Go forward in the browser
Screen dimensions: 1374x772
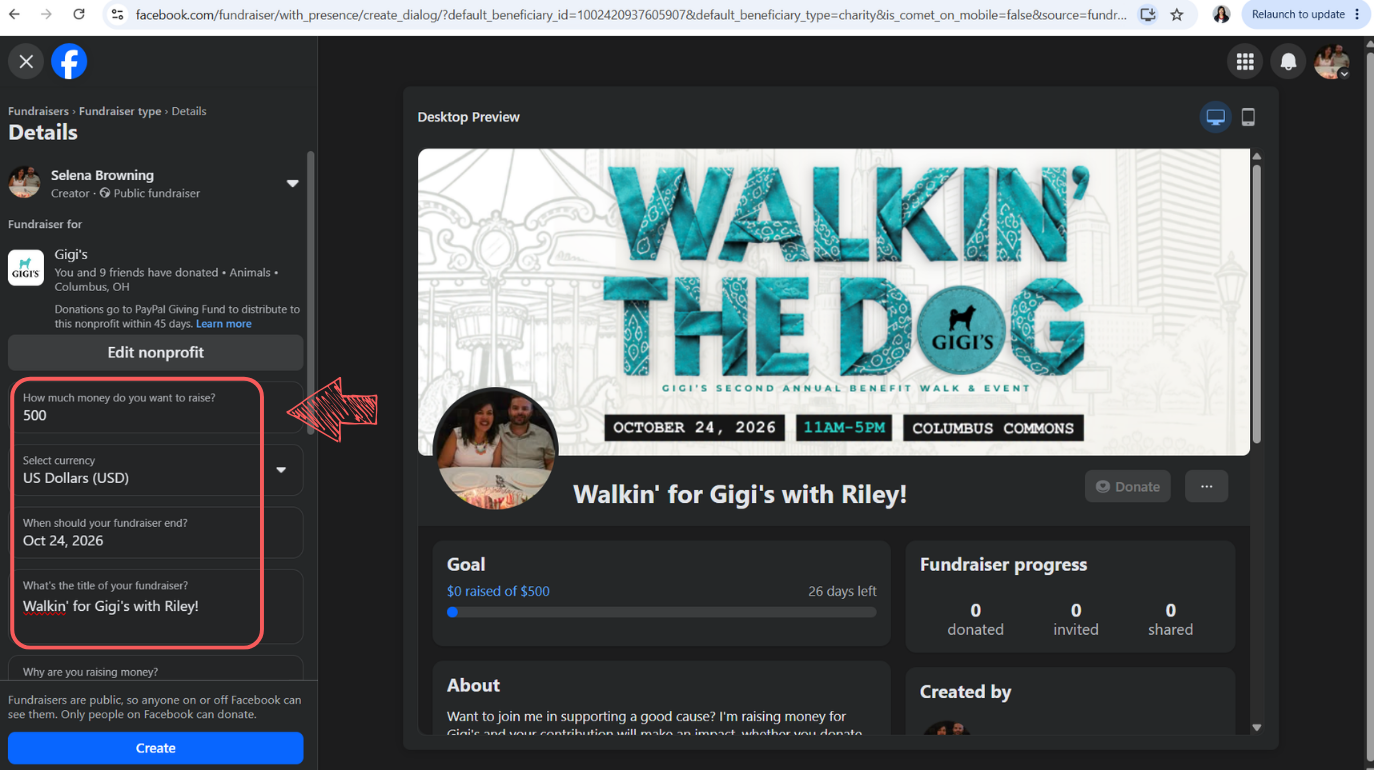tap(47, 15)
